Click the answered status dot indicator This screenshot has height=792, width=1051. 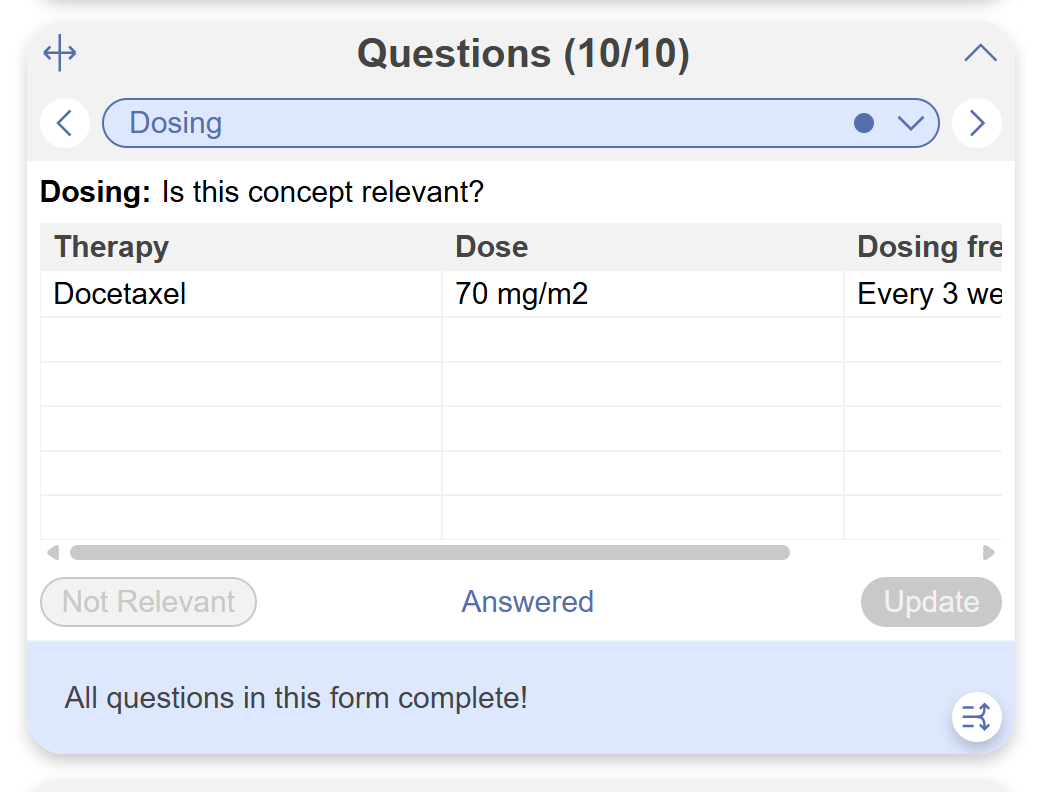(x=864, y=123)
